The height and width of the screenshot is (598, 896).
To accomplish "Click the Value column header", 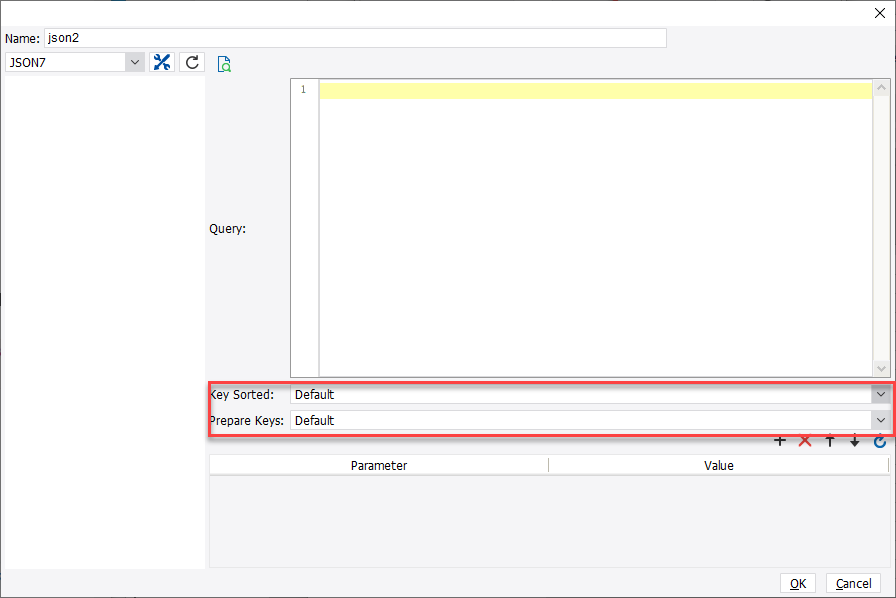I will (x=718, y=465).
